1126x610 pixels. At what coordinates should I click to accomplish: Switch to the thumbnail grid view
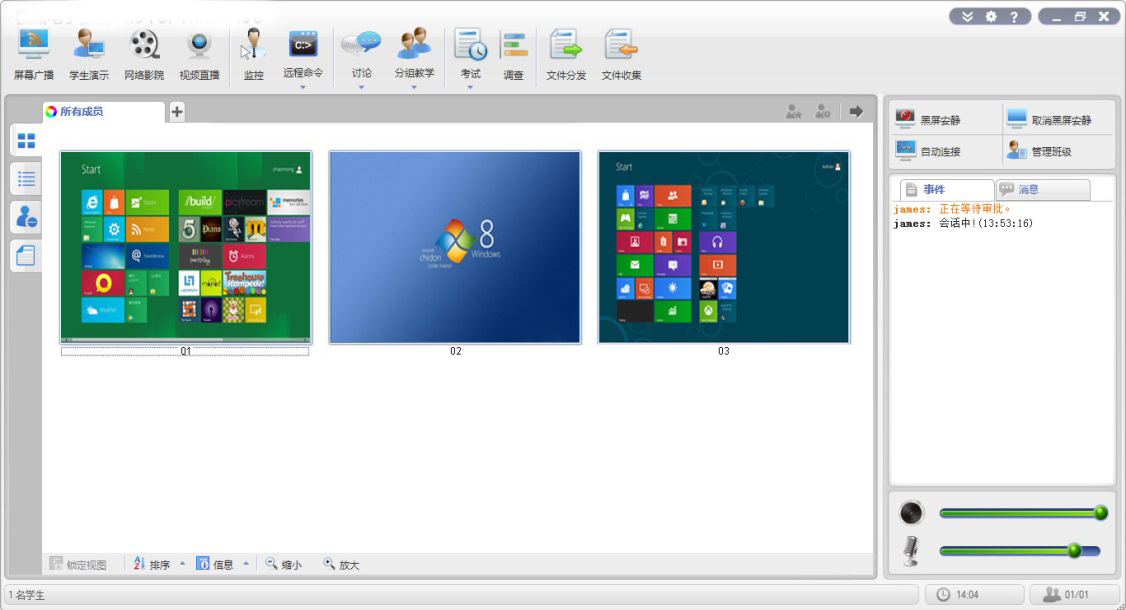[27, 141]
